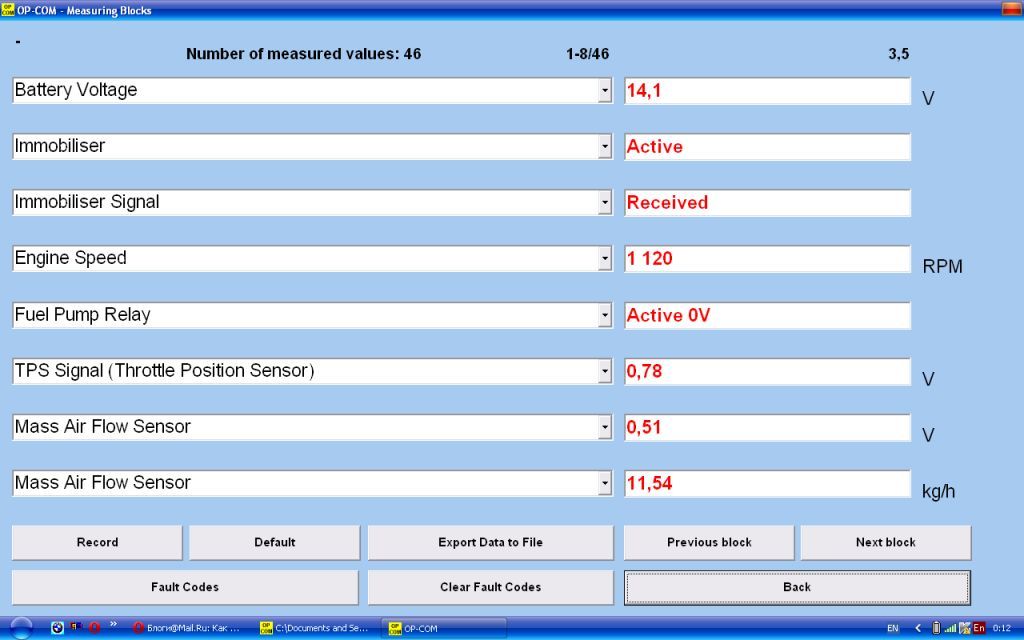Image resolution: width=1024 pixels, height=640 pixels.
Task: Open the Windows Start button
Action: pos(21,628)
